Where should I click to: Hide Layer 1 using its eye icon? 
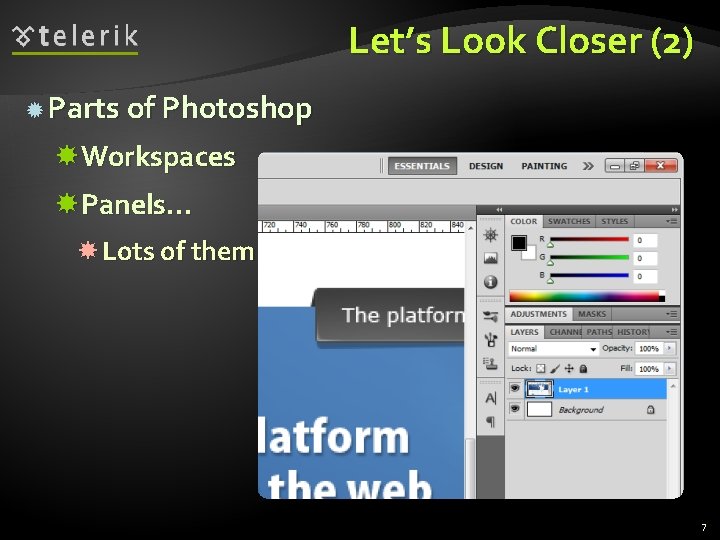coord(515,388)
